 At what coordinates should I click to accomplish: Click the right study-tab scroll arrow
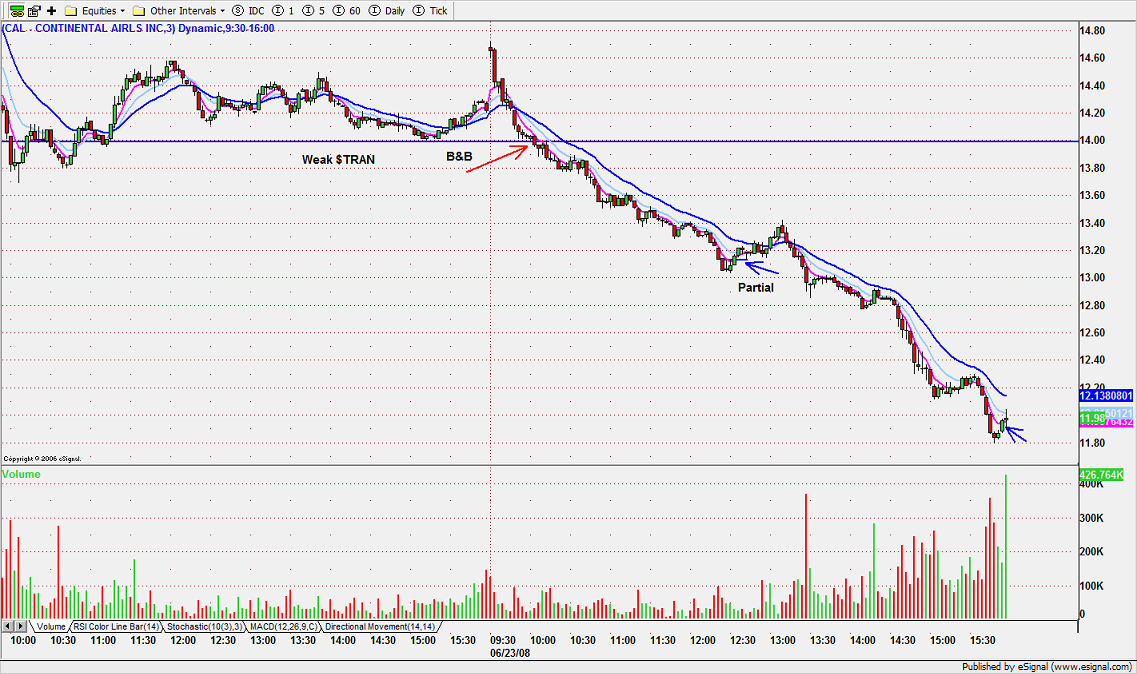pyautogui.click(x=22, y=626)
